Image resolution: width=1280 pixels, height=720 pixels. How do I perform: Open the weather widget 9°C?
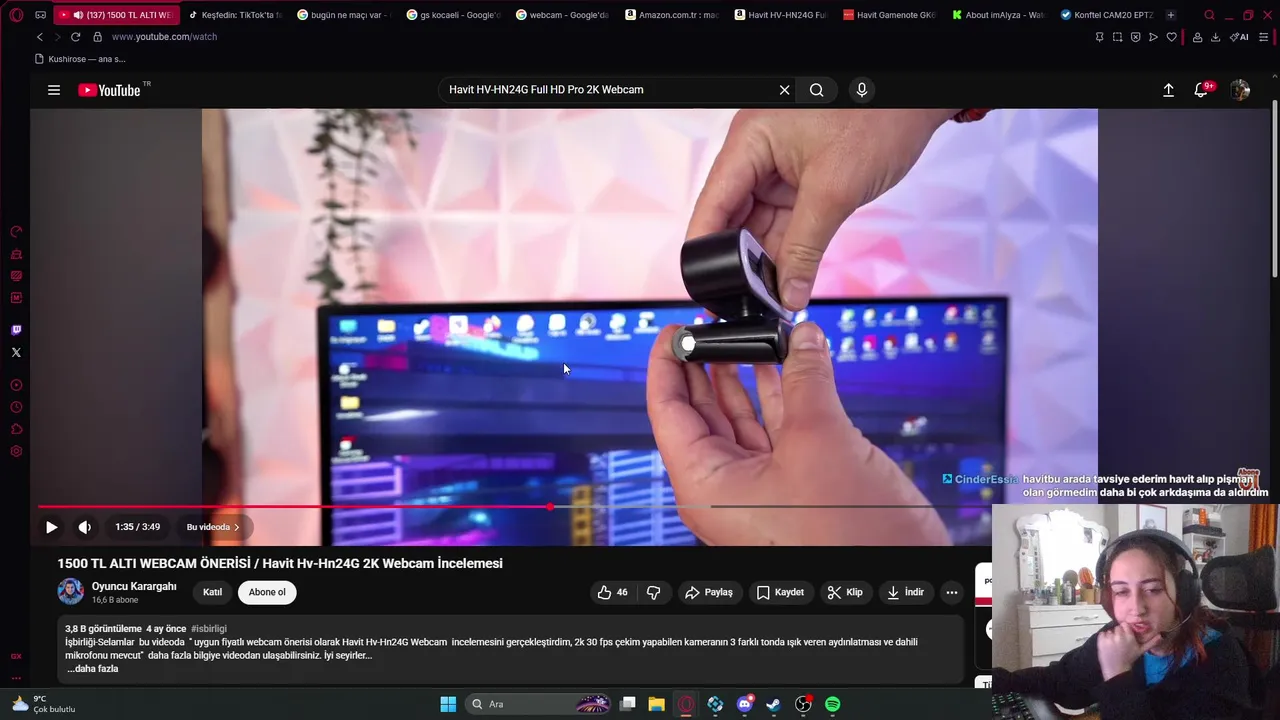pyautogui.click(x=43, y=704)
